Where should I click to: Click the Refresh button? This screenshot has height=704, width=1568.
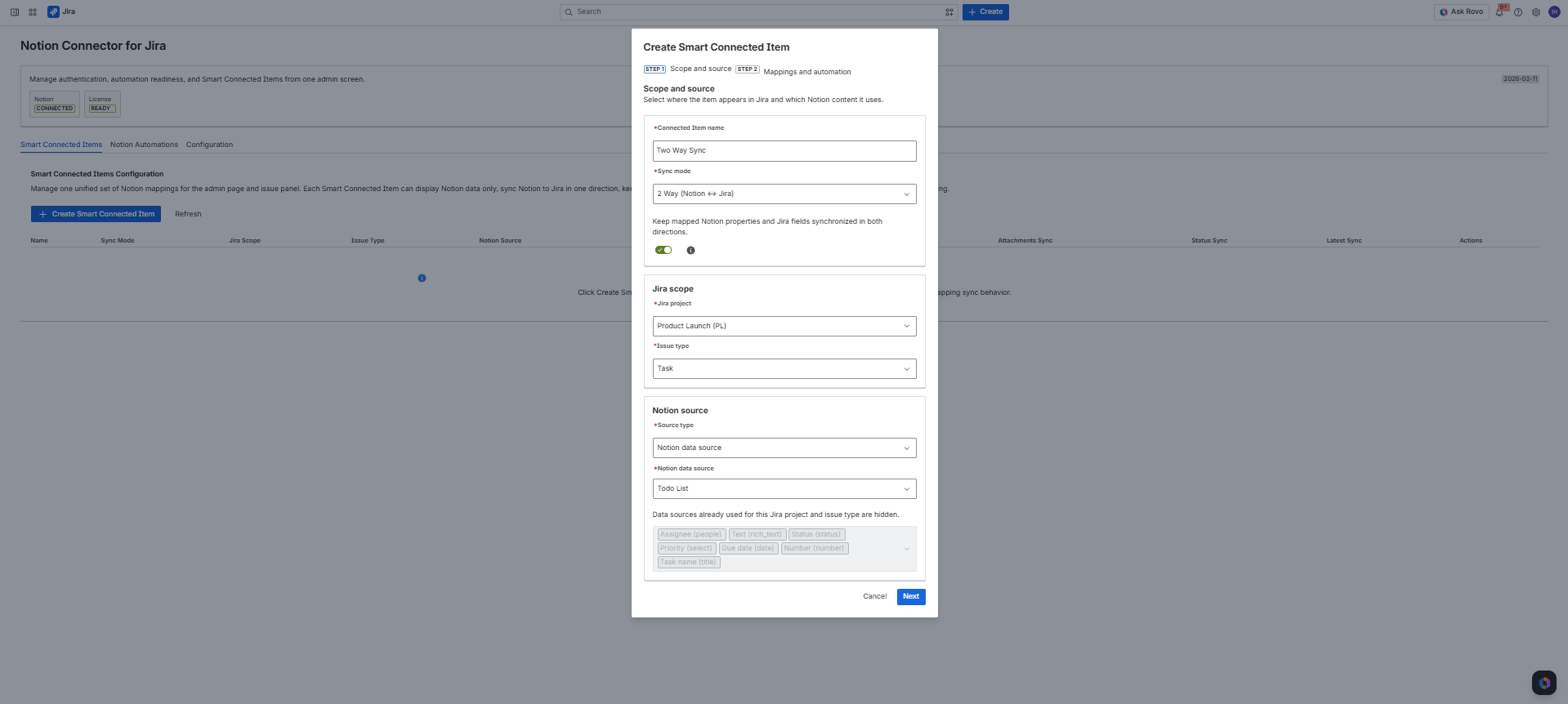pyautogui.click(x=188, y=214)
